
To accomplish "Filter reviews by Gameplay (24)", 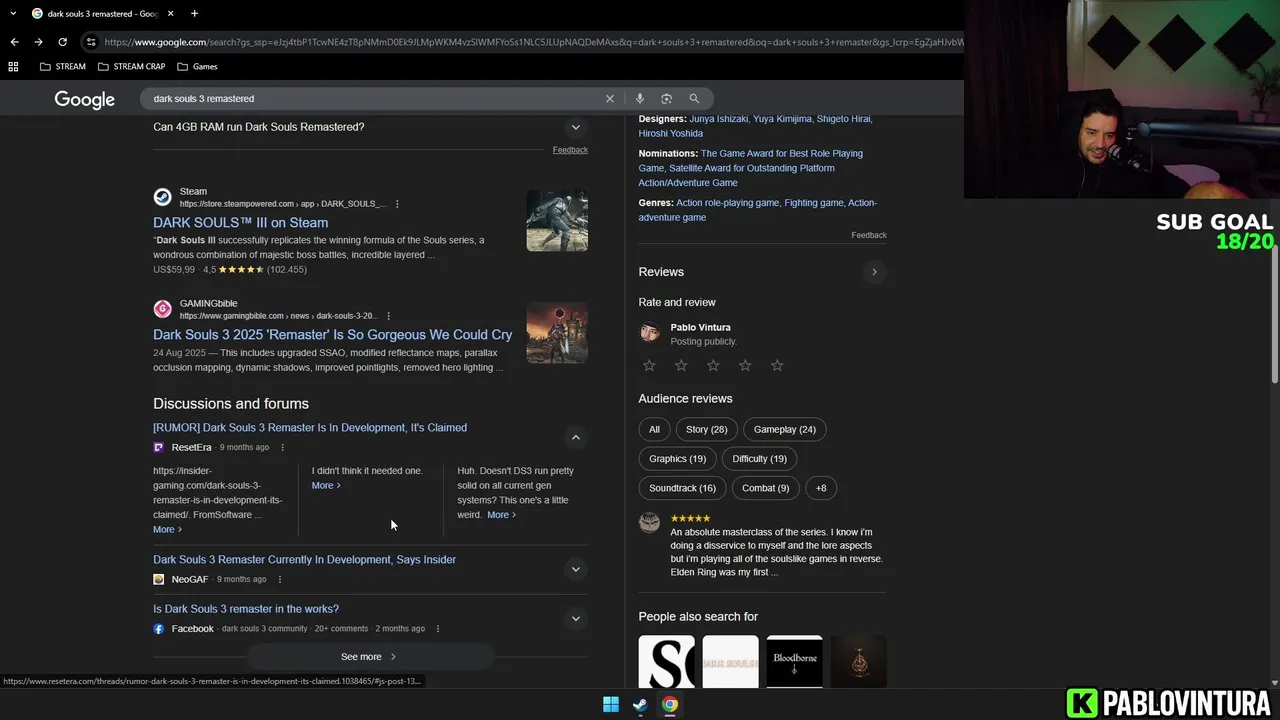I will (x=785, y=429).
